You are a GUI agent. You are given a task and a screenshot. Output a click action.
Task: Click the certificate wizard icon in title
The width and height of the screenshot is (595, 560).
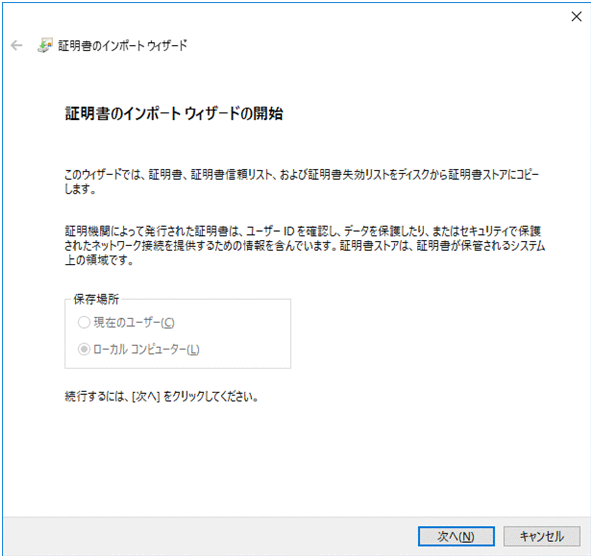(45, 45)
